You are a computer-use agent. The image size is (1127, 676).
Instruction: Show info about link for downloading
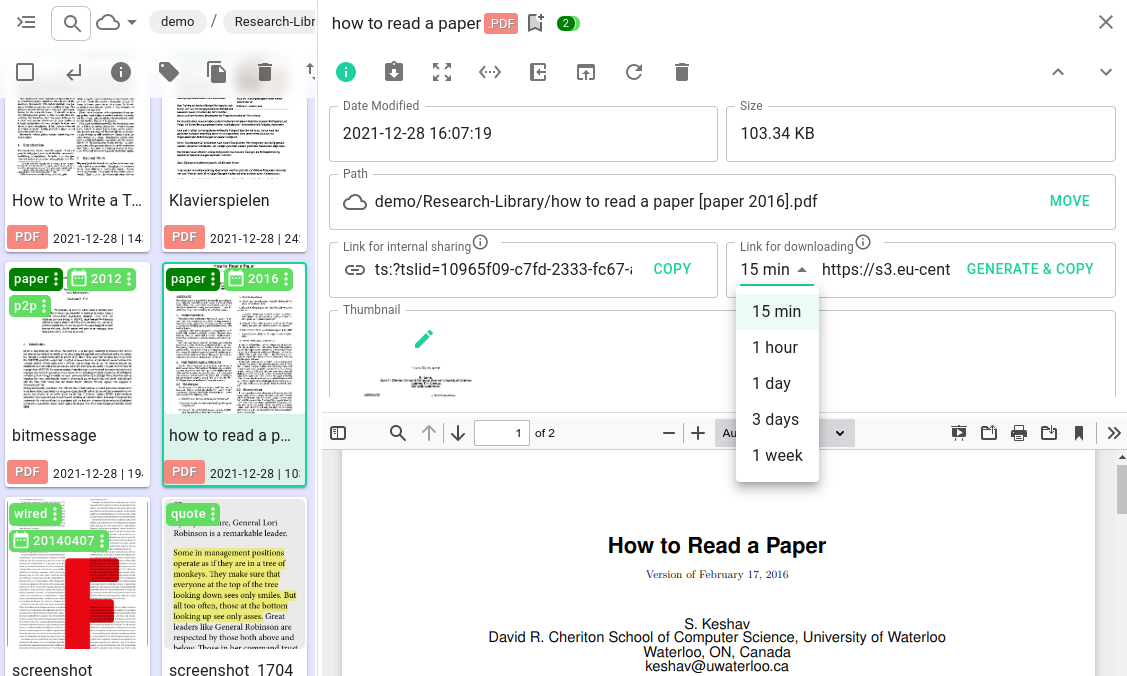point(863,243)
